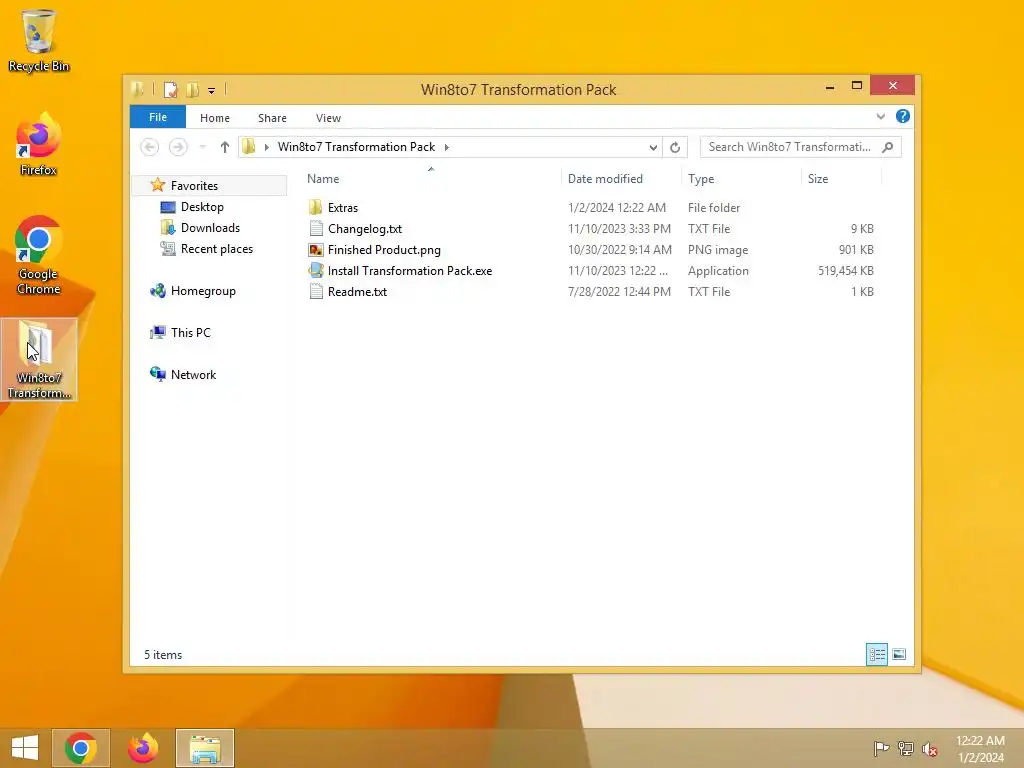
Task: Switch to the View ribbon tab
Action: [328, 118]
